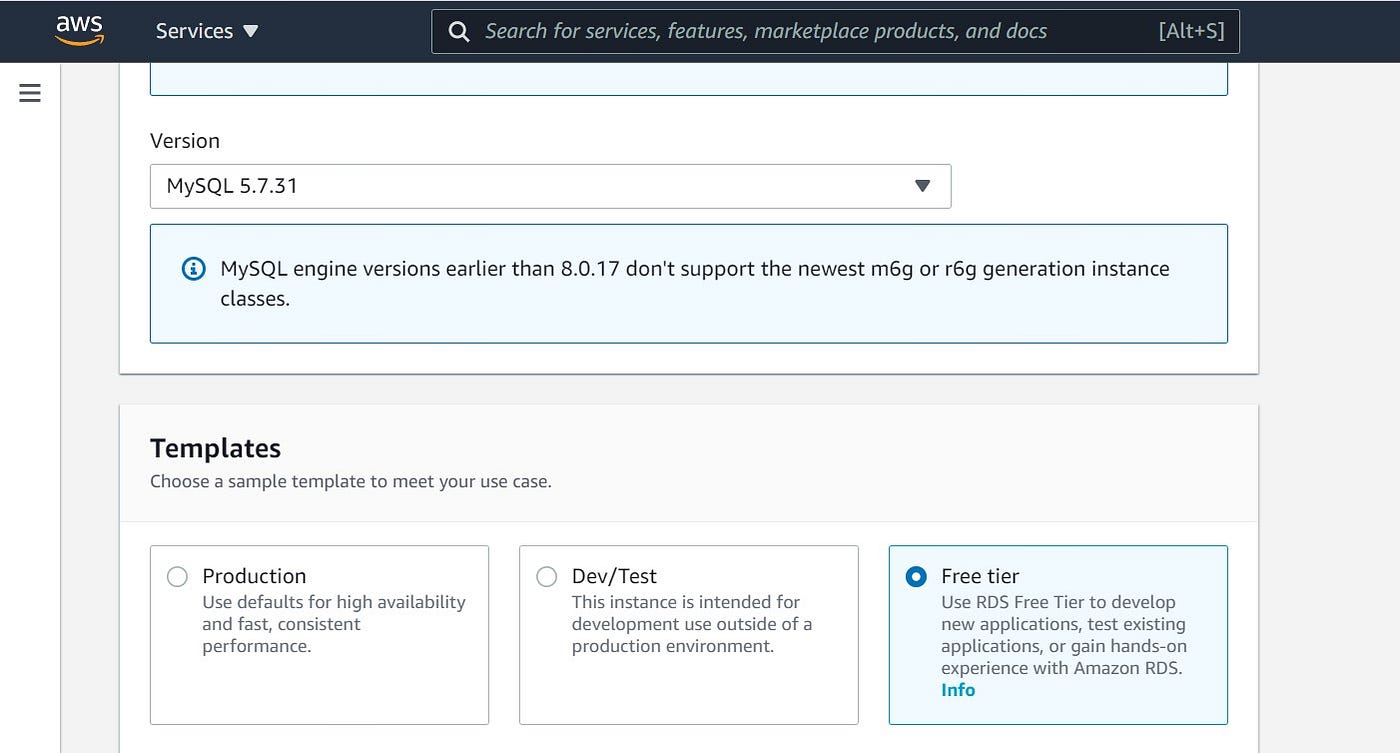Click the Version field label

click(x=185, y=141)
